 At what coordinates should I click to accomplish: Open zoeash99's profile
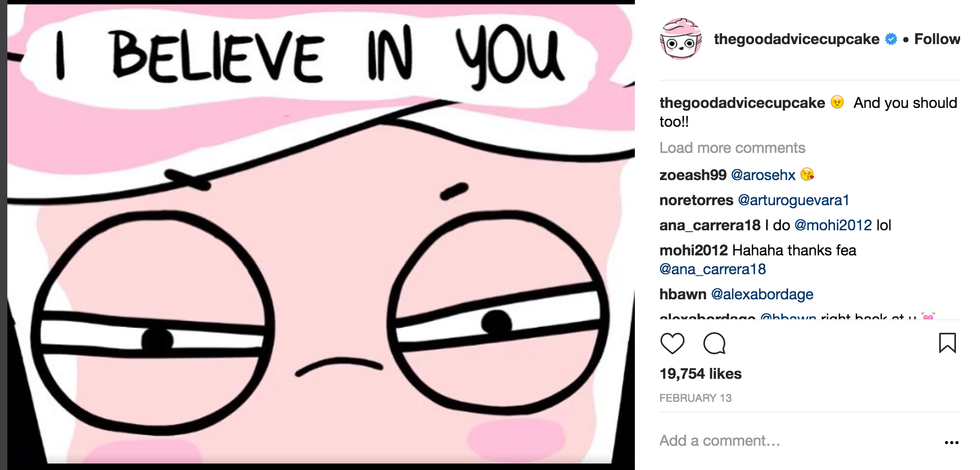click(x=692, y=175)
